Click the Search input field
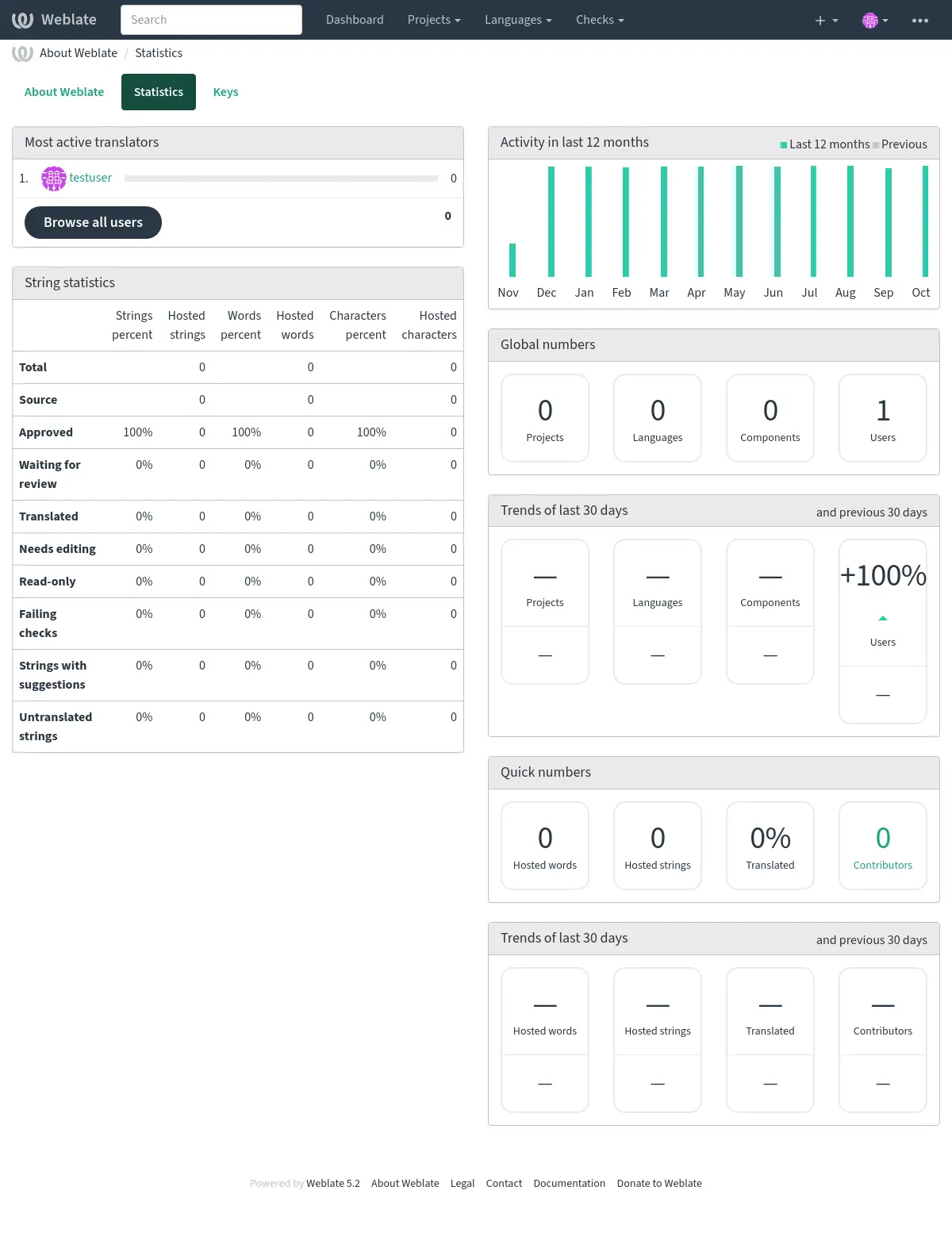This screenshot has height=1244, width=952. point(211,20)
